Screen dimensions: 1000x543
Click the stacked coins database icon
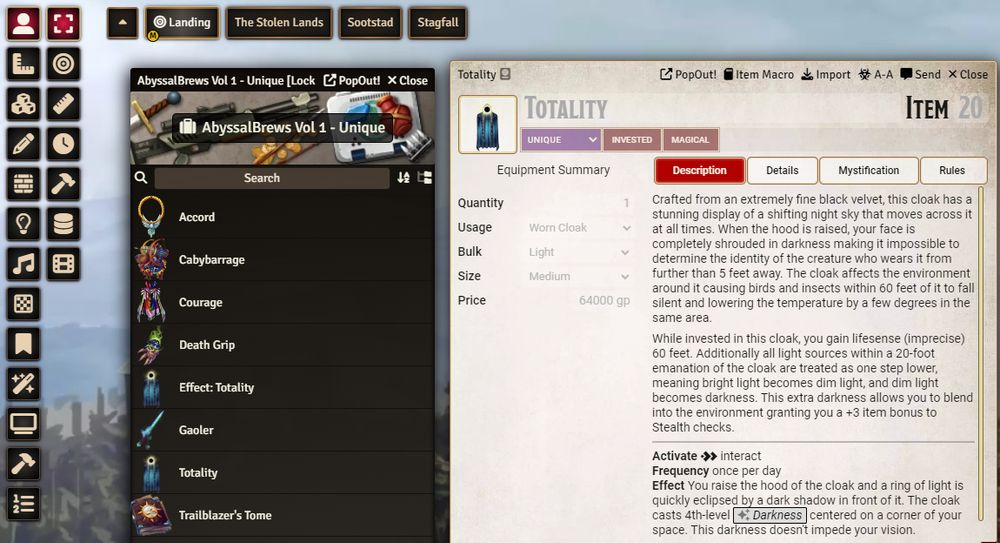coord(63,224)
